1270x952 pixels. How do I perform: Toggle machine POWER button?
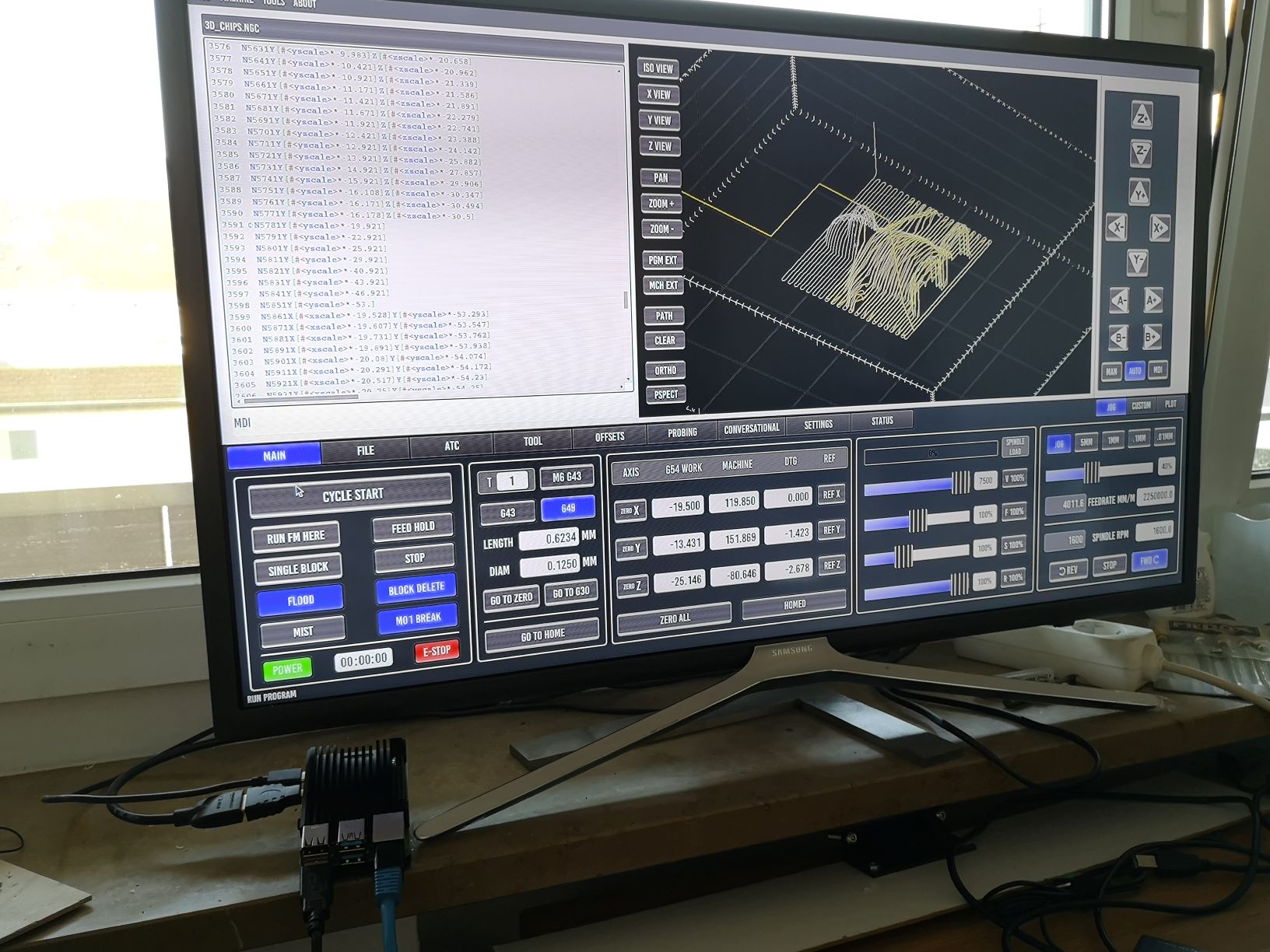point(287,668)
